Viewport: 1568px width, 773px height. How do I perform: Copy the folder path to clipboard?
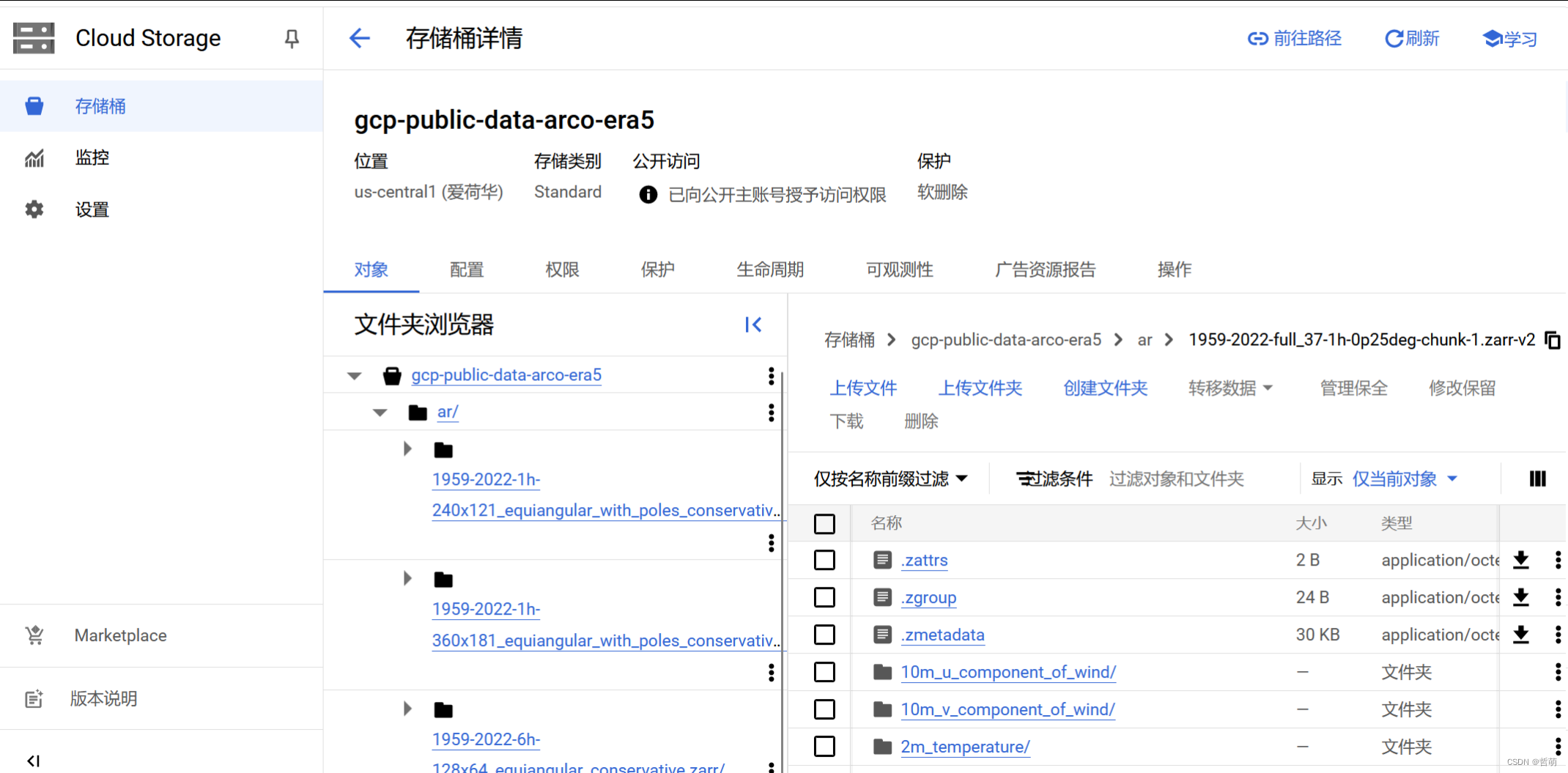coord(1553,341)
